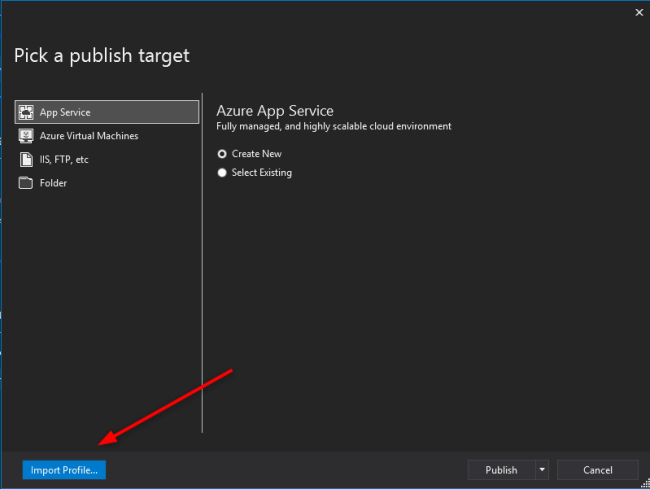
Task: Select the App Service tab label
Action: pos(65,112)
